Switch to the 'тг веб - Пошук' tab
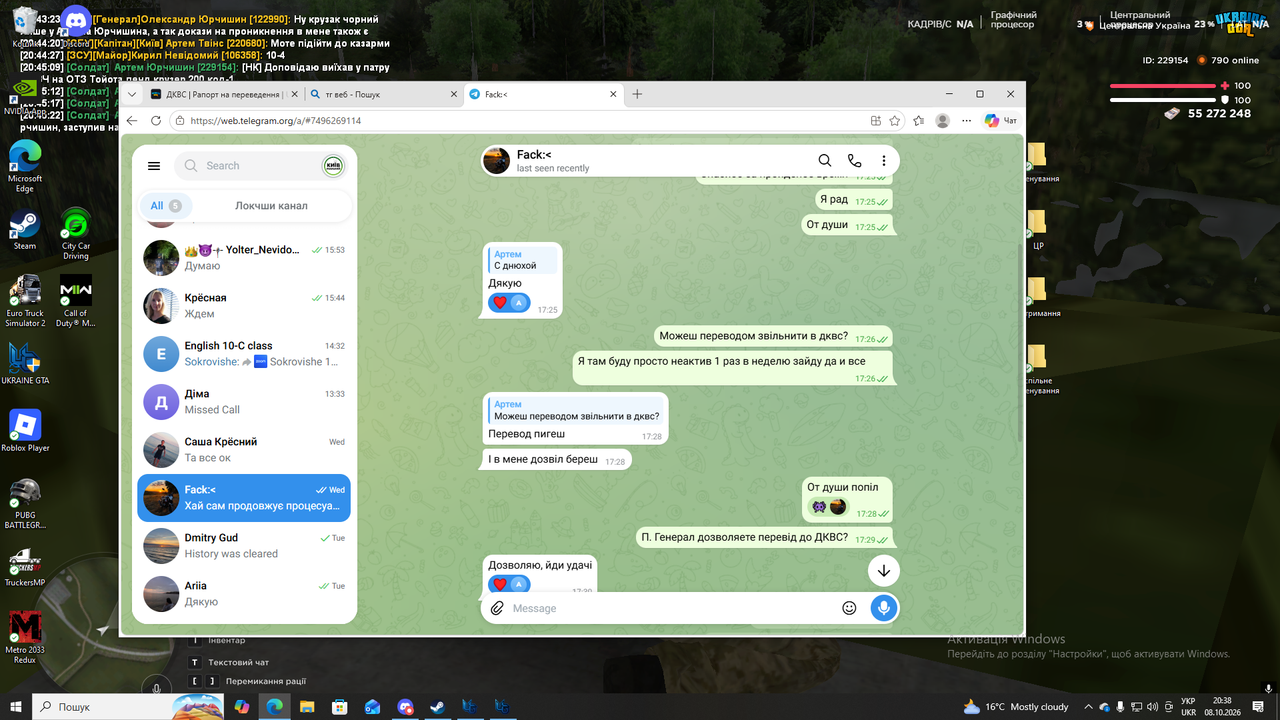 pyautogui.click(x=381, y=94)
